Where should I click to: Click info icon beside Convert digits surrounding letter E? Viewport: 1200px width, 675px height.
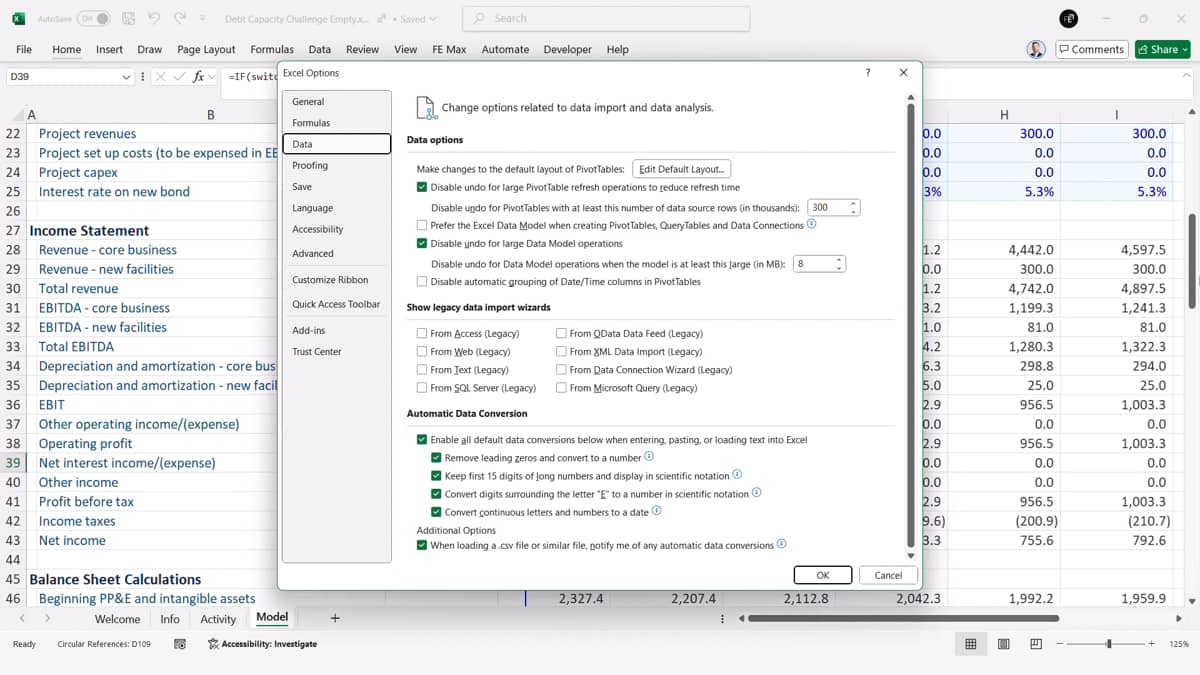click(756, 493)
